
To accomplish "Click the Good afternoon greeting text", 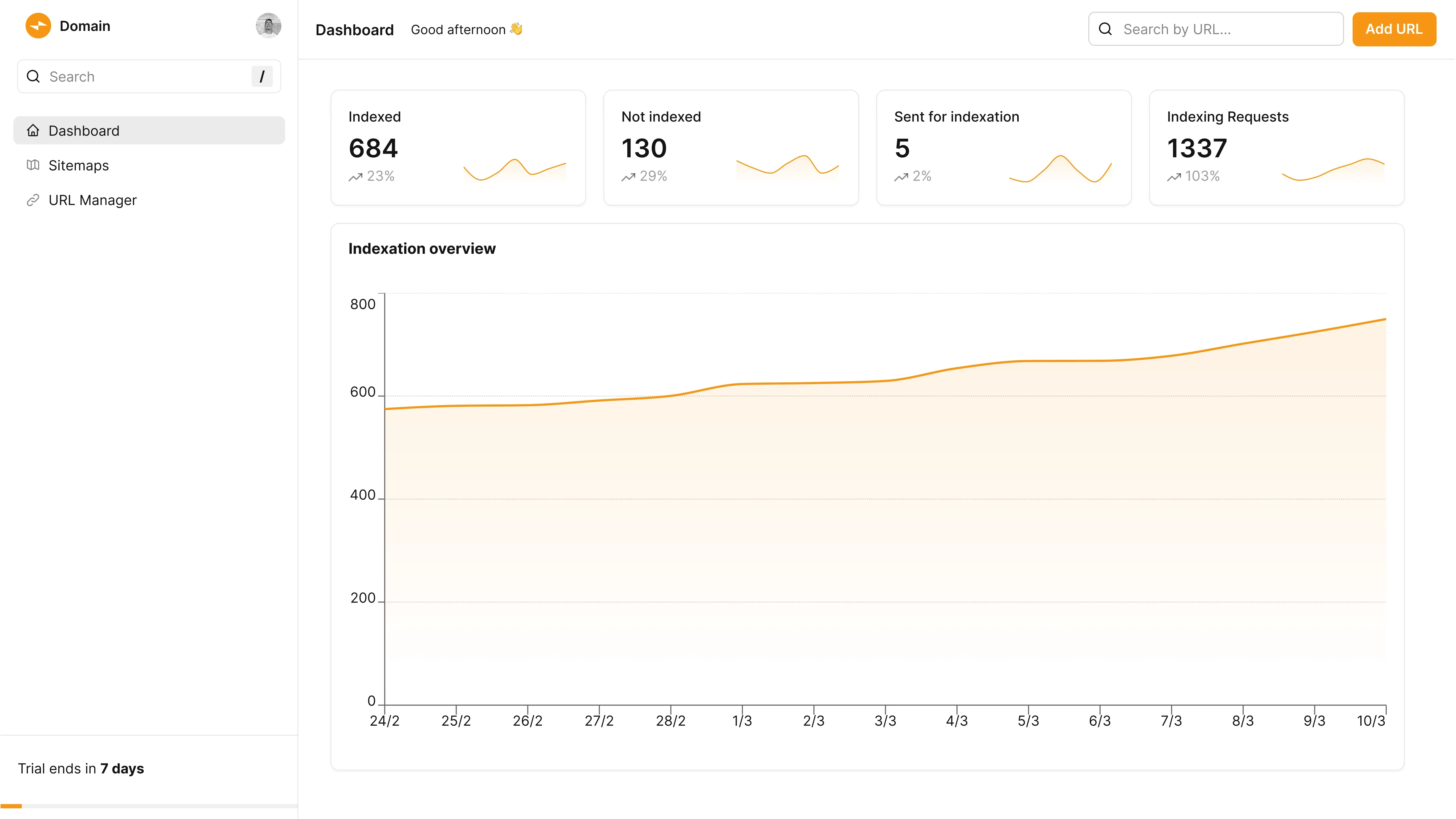I will [x=467, y=29].
